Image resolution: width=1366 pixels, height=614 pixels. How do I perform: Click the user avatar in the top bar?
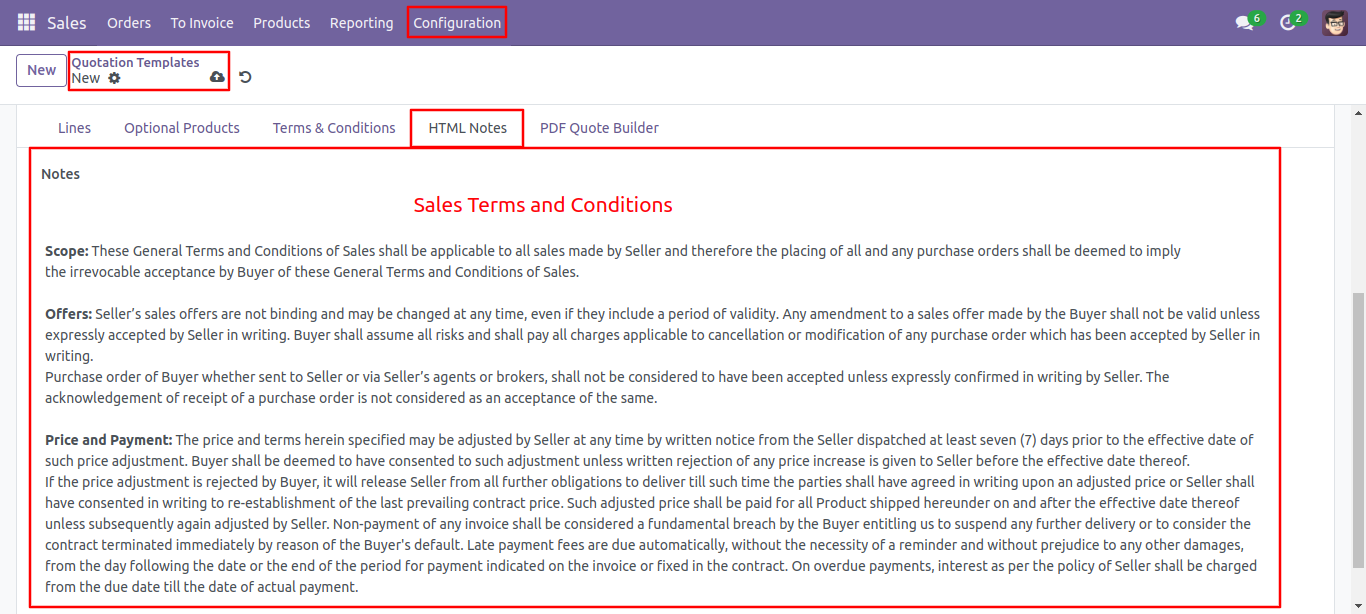pyautogui.click(x=1335, y=22)
